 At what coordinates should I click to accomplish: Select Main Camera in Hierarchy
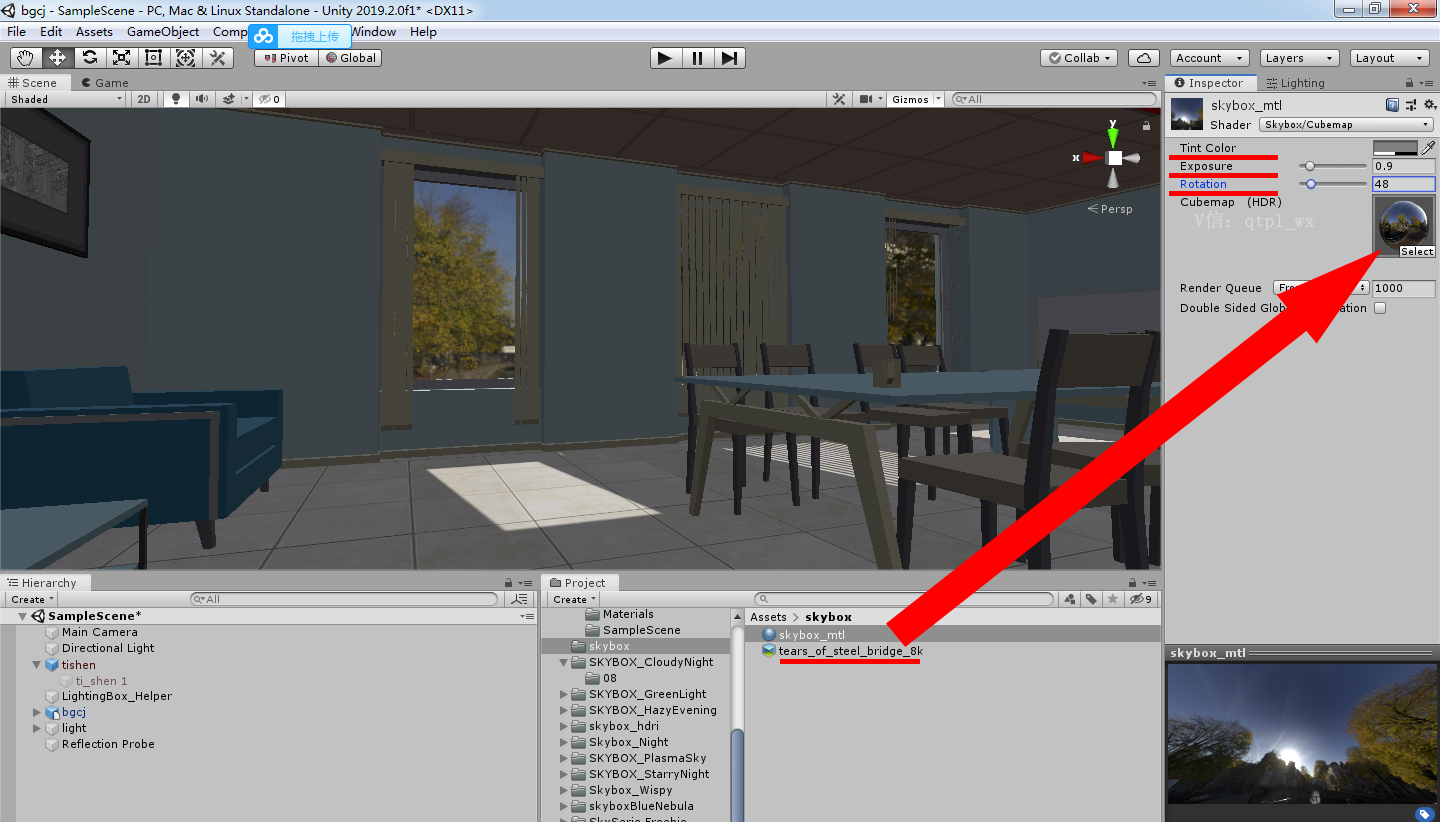tap(99, 632)
